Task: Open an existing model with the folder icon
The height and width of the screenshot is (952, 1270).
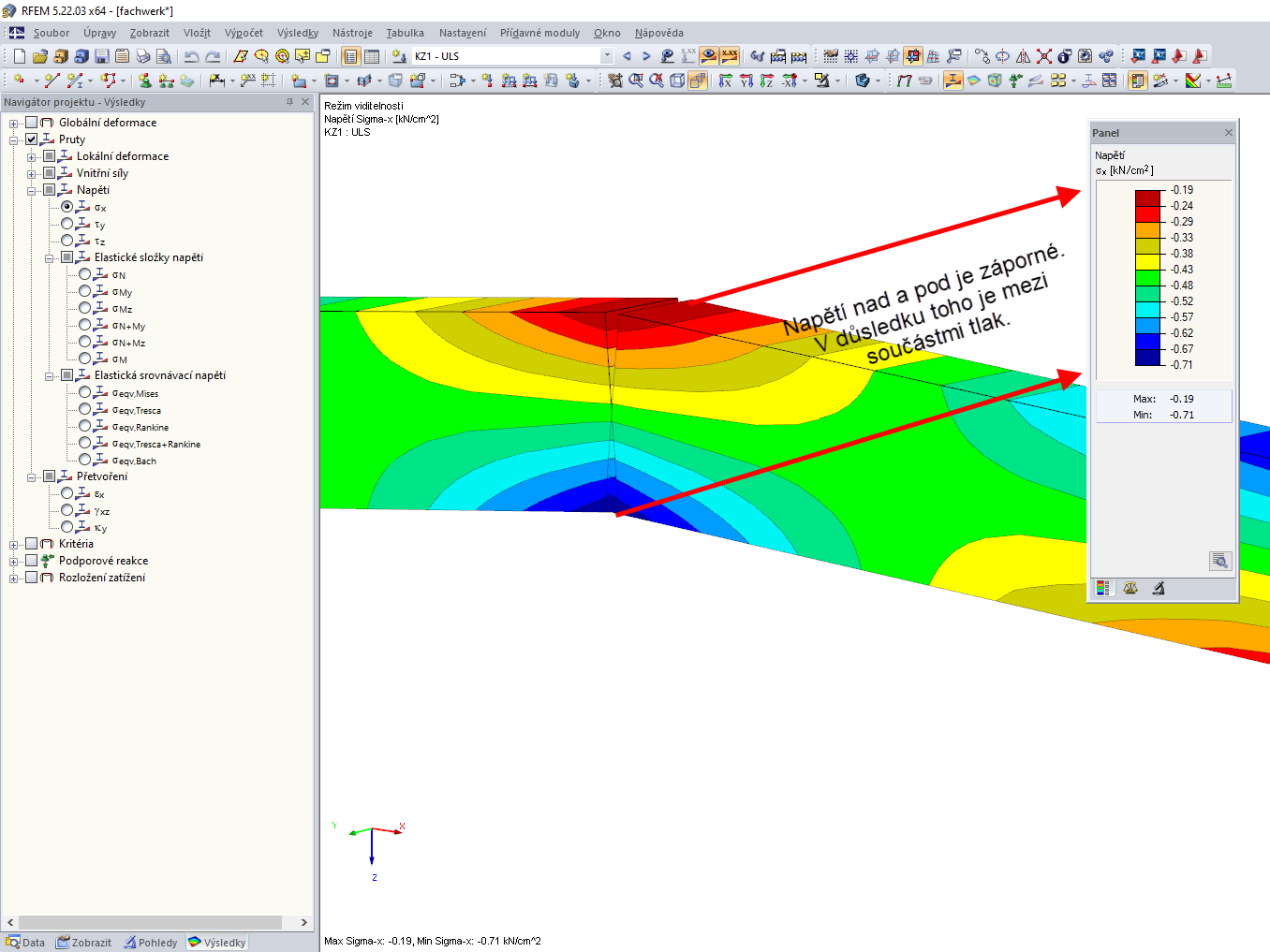Action: pyautogui.click(x=40, y=56)
